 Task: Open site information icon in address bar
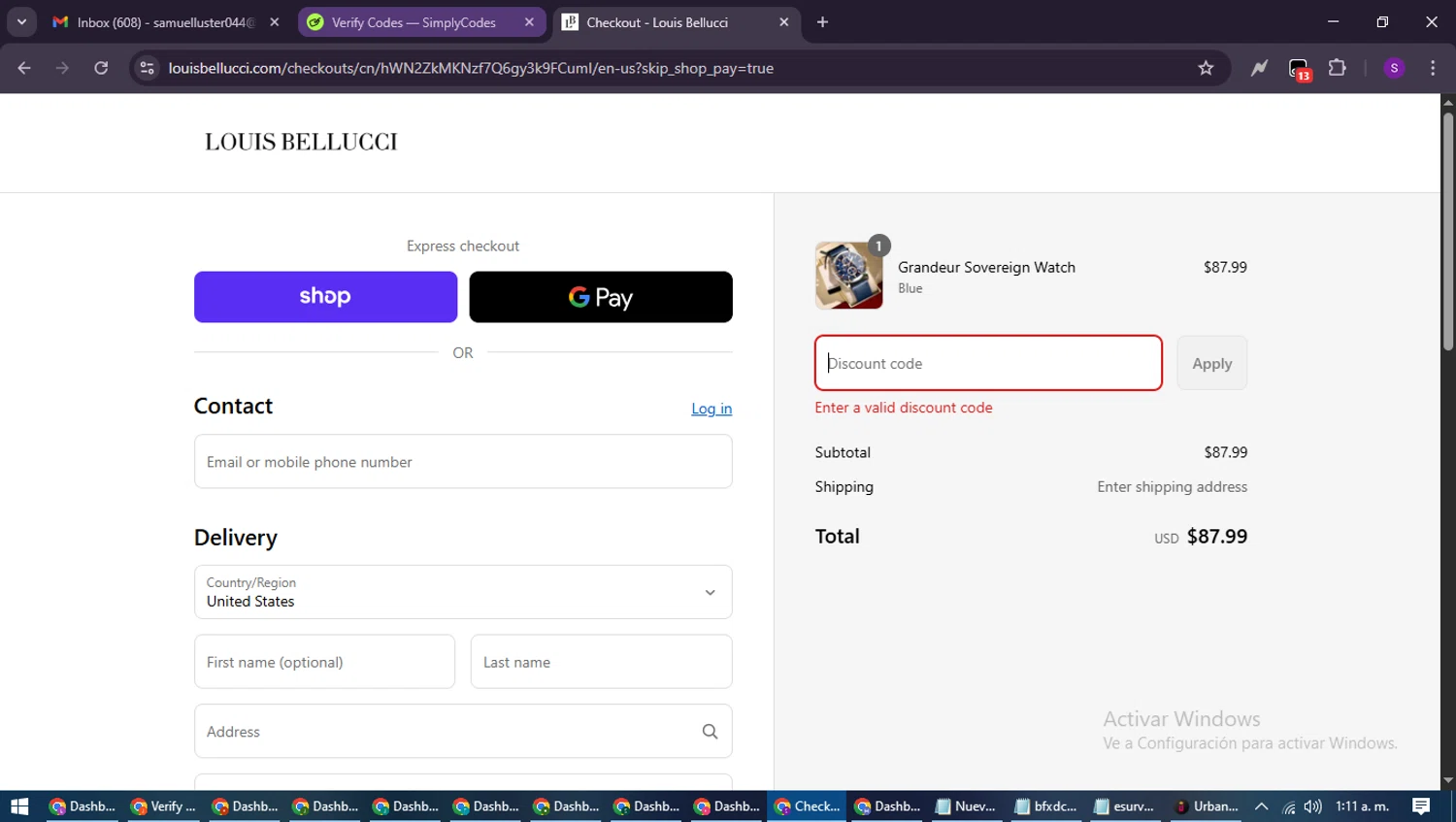coord(147,68)
